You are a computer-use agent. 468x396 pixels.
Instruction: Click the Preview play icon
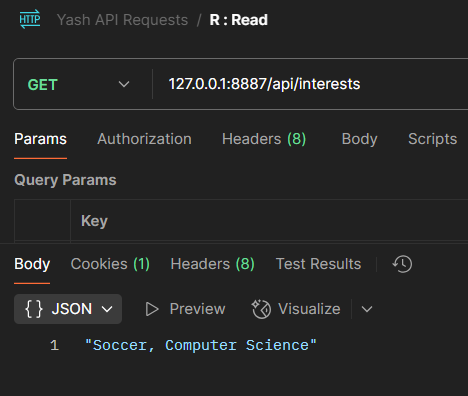click(152, 309)
